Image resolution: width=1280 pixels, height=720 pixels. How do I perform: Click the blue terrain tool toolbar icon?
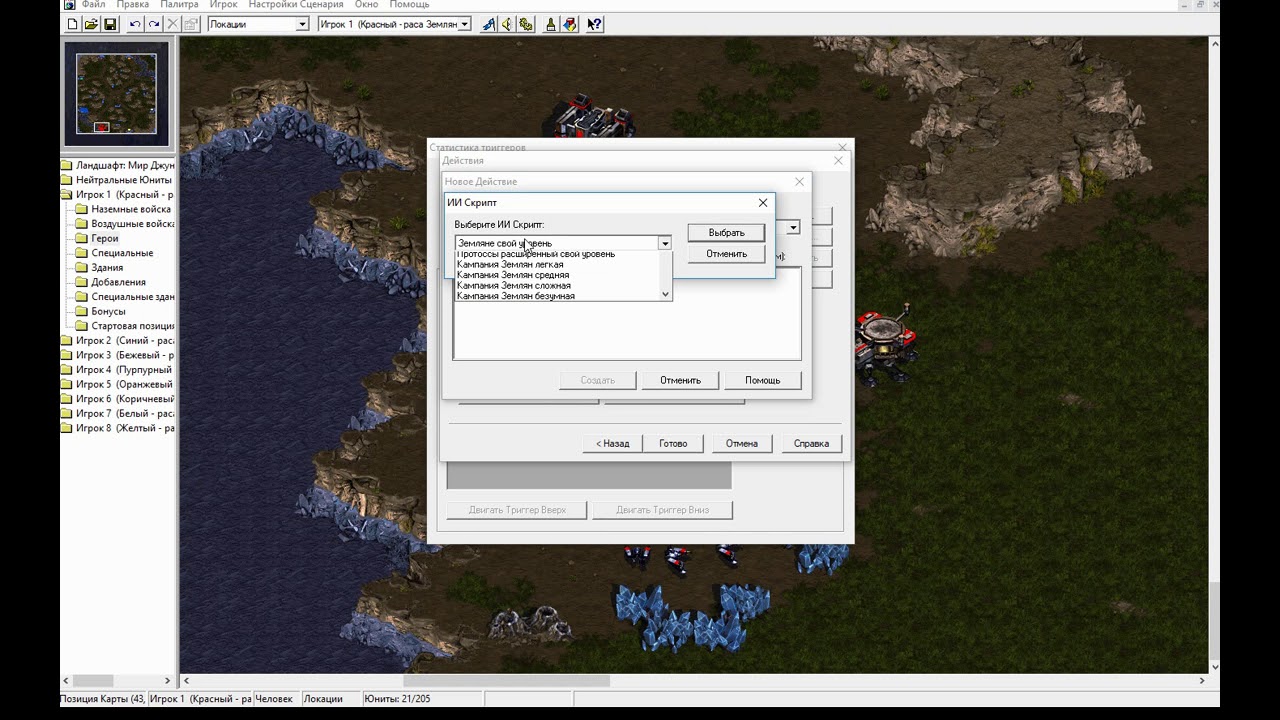pyautogui.click(x=489, y=24)
